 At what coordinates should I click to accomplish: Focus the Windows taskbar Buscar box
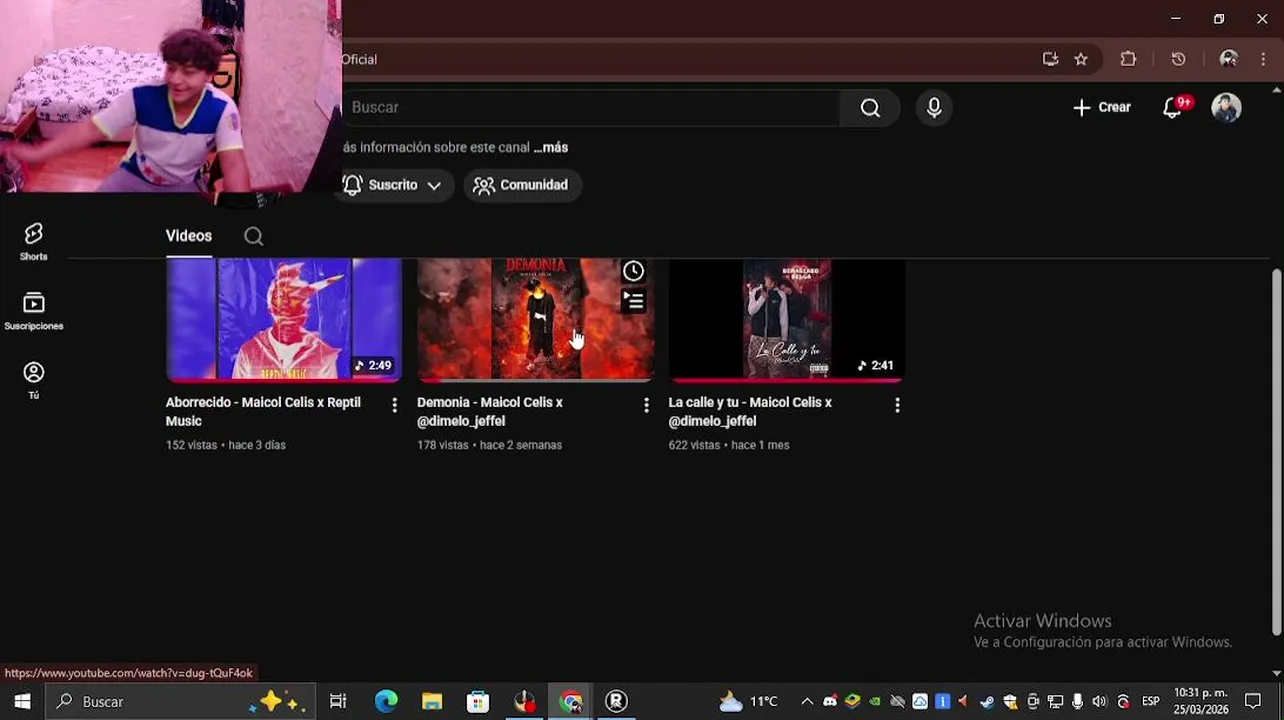click(x=181, y=702)
